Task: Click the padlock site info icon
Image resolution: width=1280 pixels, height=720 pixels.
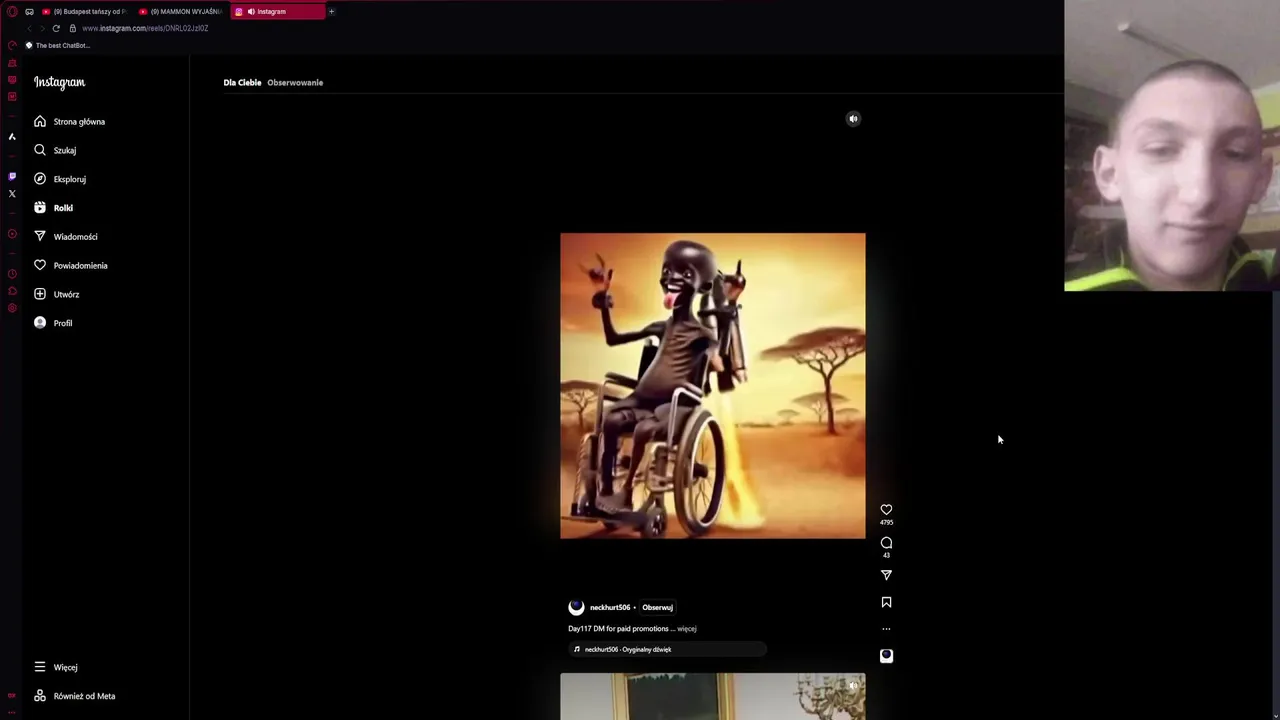Action: (x=72, y=28)
